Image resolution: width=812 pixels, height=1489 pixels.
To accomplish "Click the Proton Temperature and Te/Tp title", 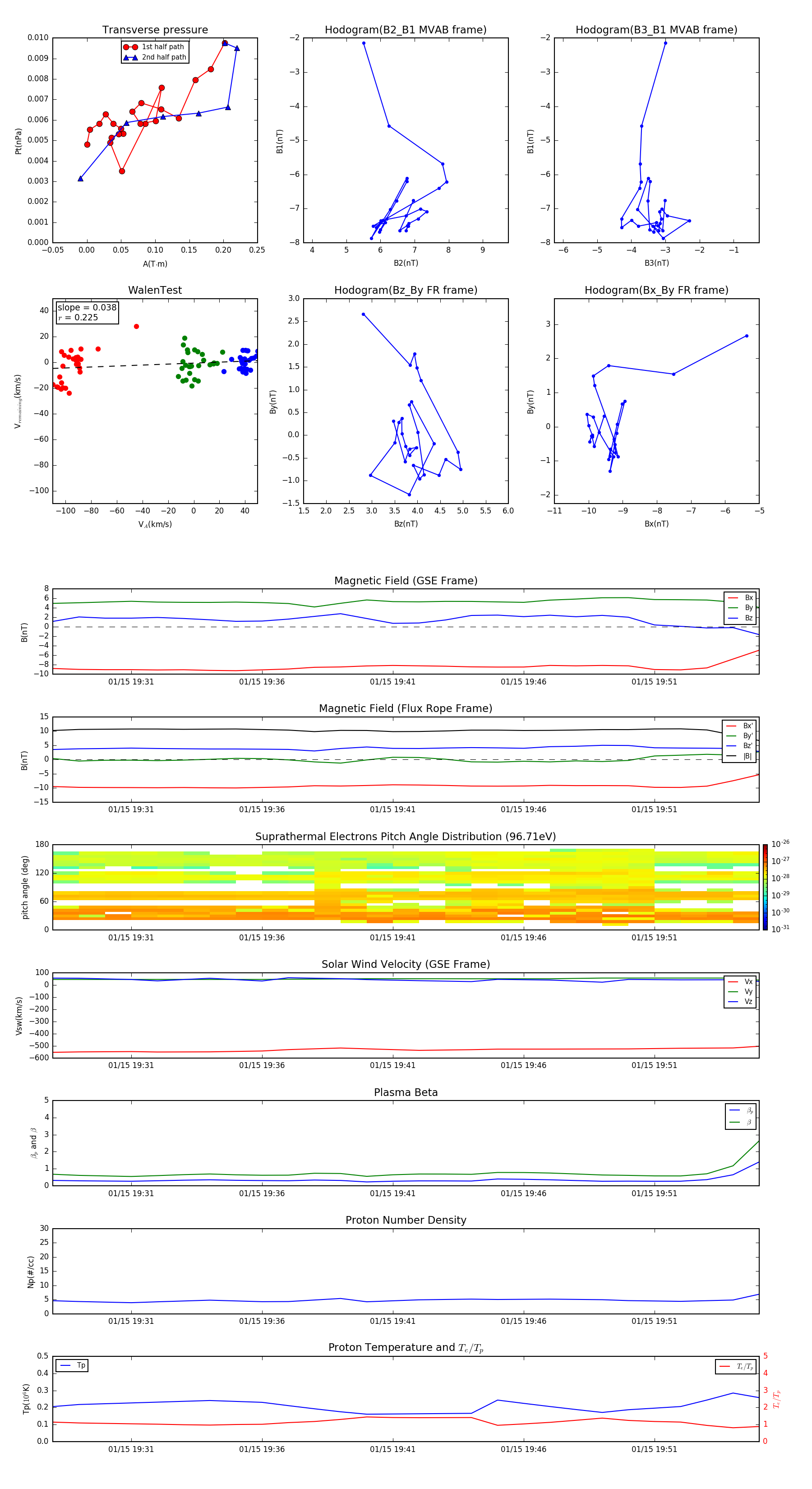I will 406,1348.
